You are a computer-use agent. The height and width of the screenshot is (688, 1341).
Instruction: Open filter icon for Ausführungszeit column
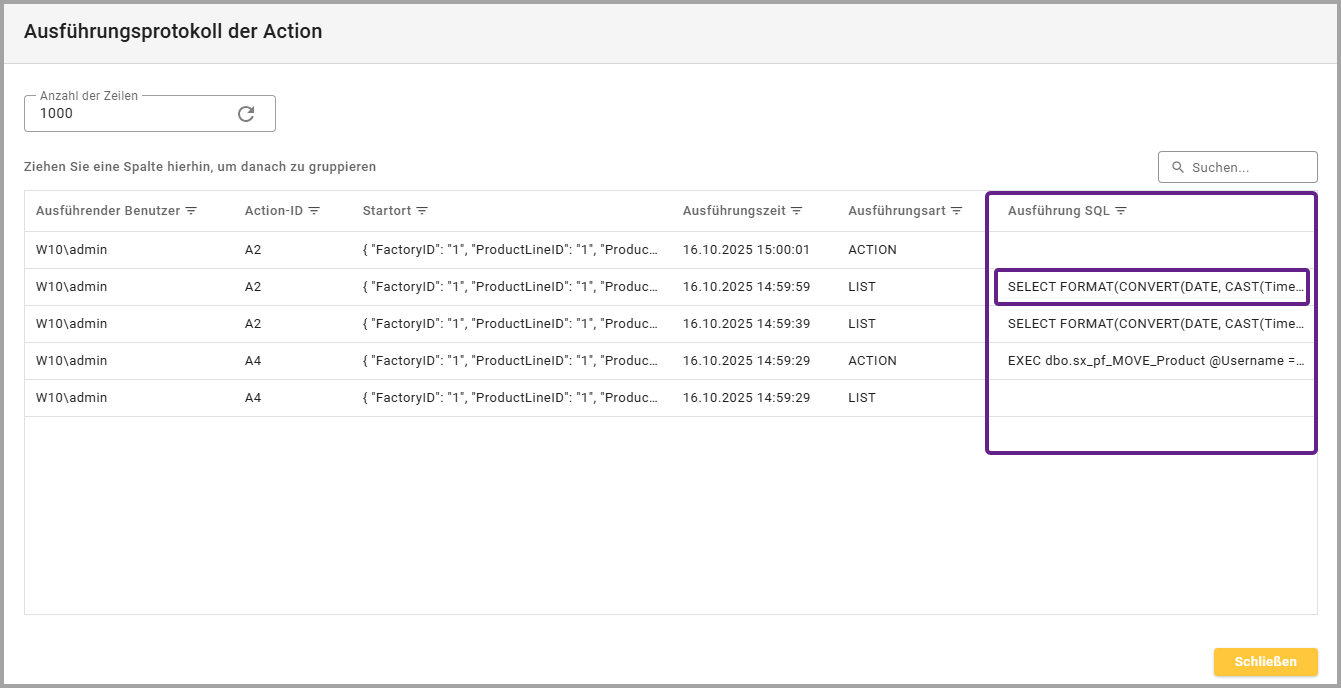click(x=796, y=211)
